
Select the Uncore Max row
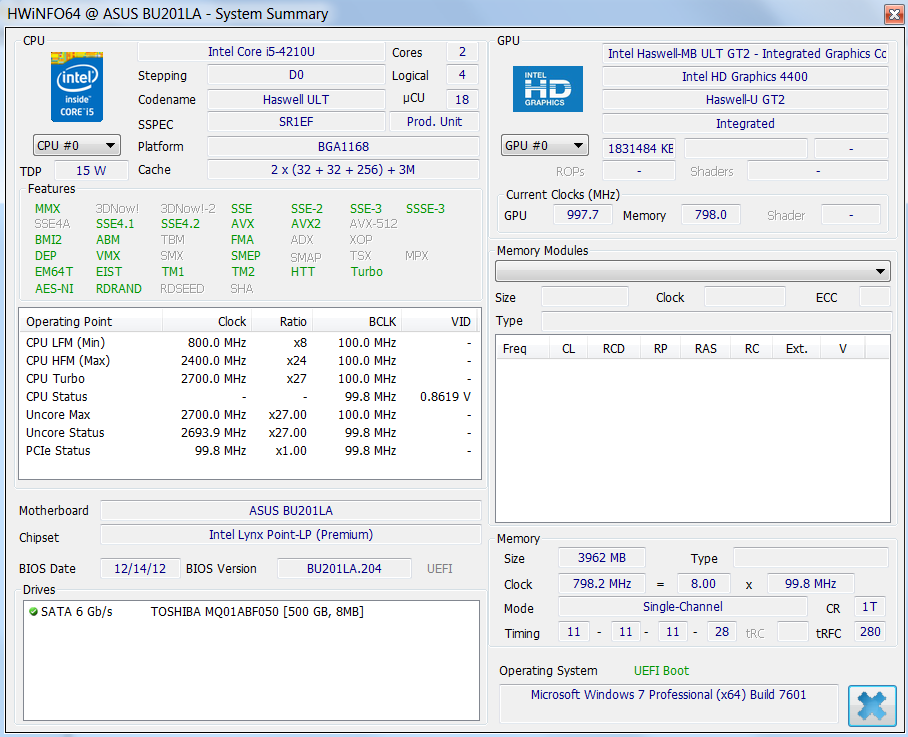(x=249, y=415)
